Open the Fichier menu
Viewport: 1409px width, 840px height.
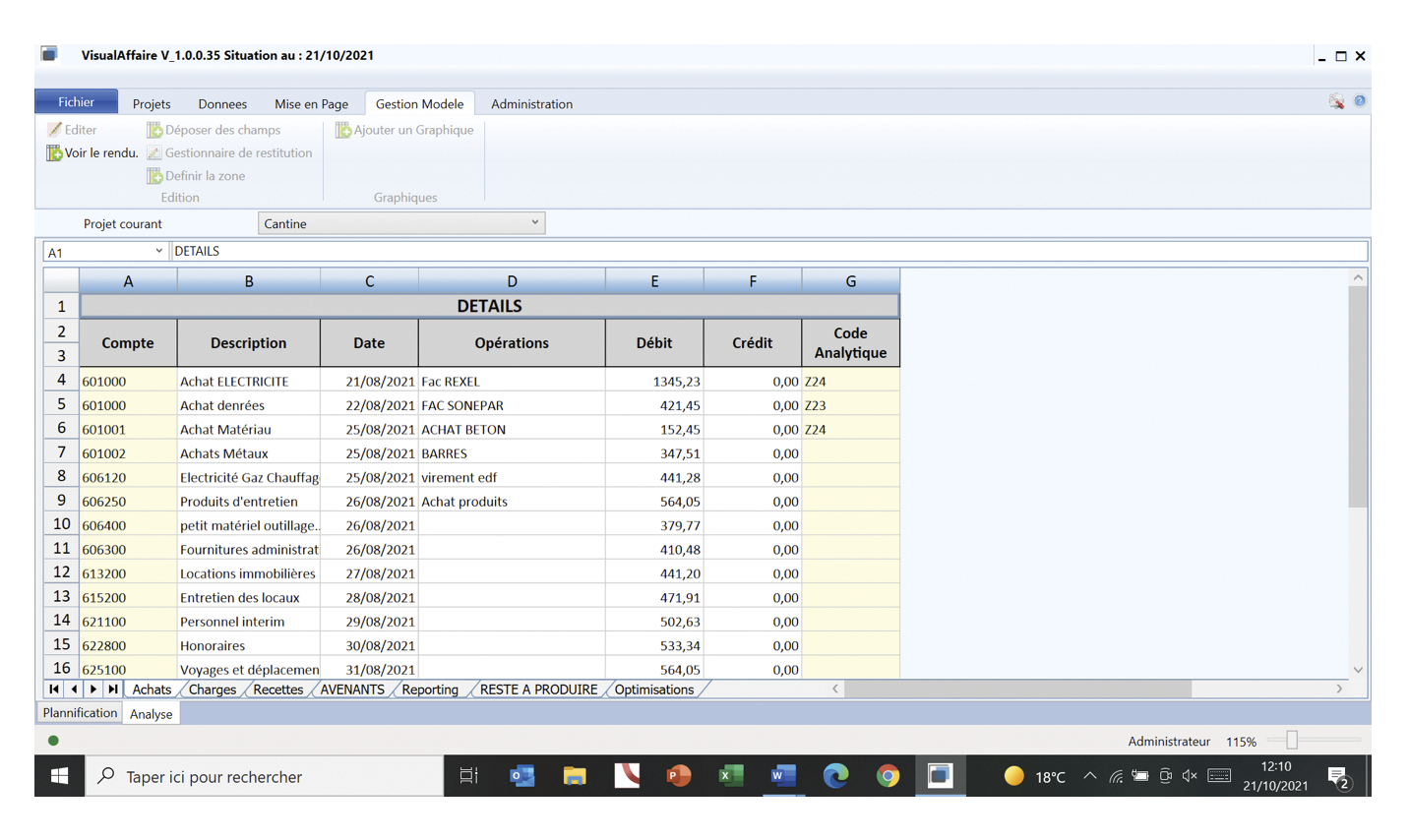coord(76,102)
